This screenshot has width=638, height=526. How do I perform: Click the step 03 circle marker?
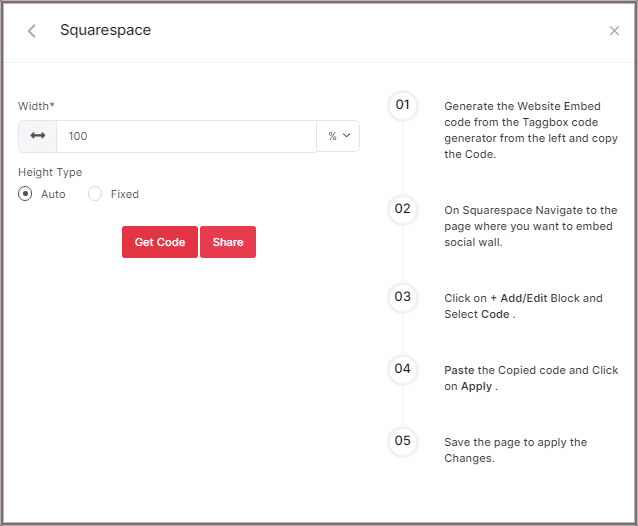pos(402,297)
